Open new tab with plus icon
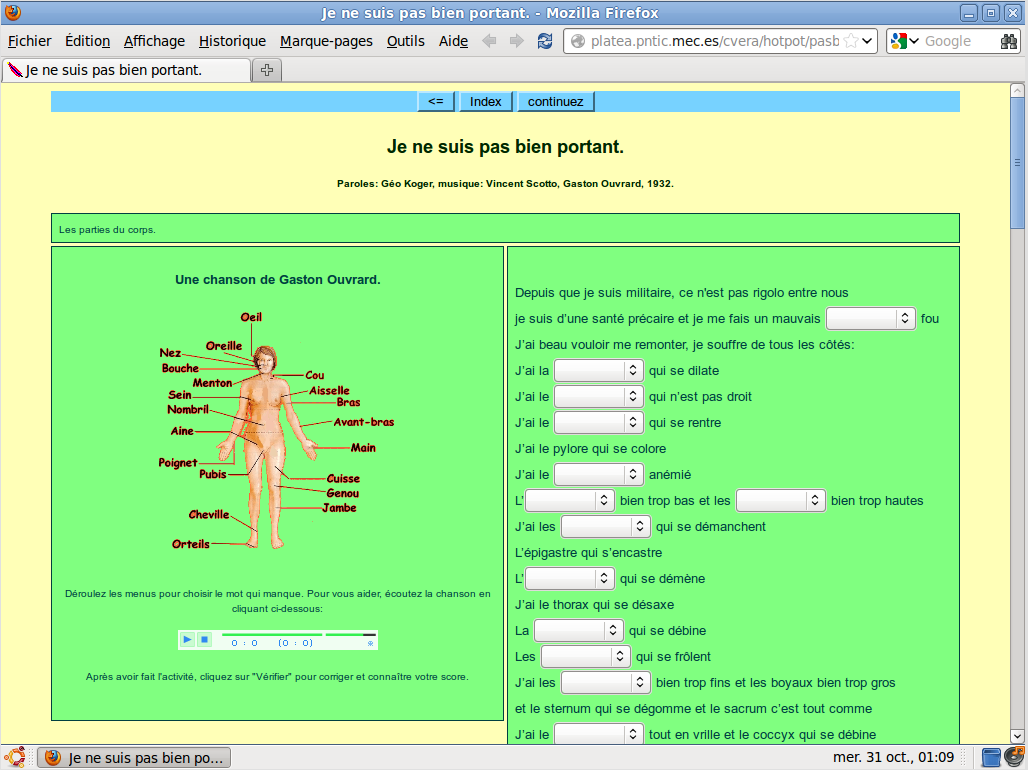This screenshot has width=1028, height=770. [267, 70]
